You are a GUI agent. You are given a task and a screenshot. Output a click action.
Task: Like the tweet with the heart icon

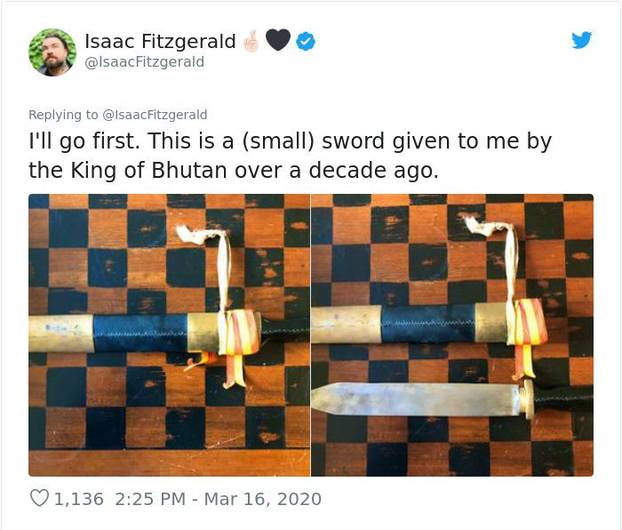point(40,498)
